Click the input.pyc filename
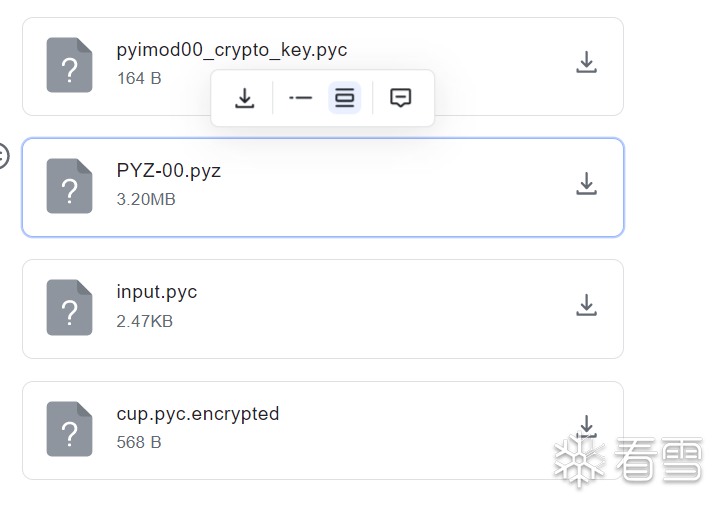This screenshot has width=718, height=506. click(157, 292)
